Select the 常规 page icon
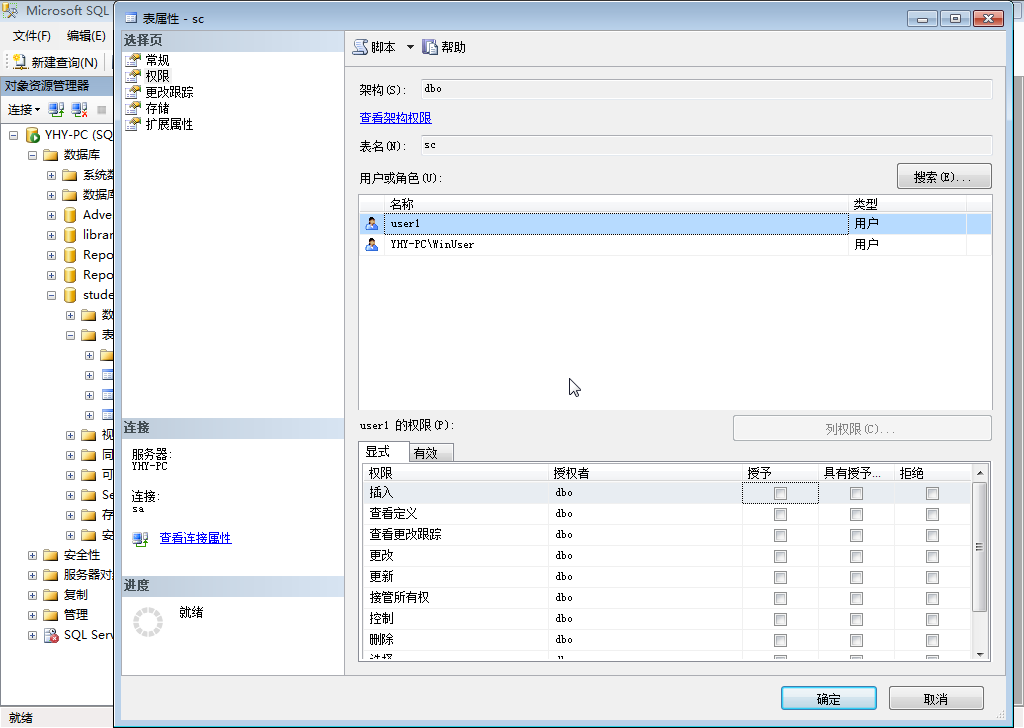This screenshot has width=1024, height=728. pyautogui.click(x=133, y=60)
